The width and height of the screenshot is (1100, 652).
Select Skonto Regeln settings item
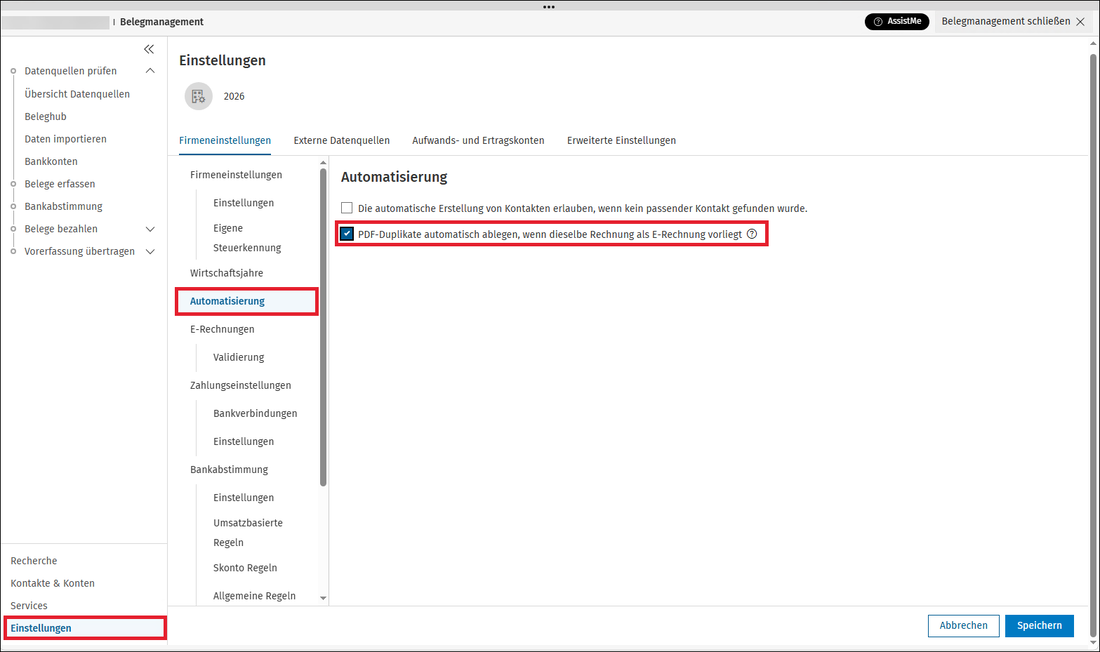pyautogui.click(x=245, y=568)
